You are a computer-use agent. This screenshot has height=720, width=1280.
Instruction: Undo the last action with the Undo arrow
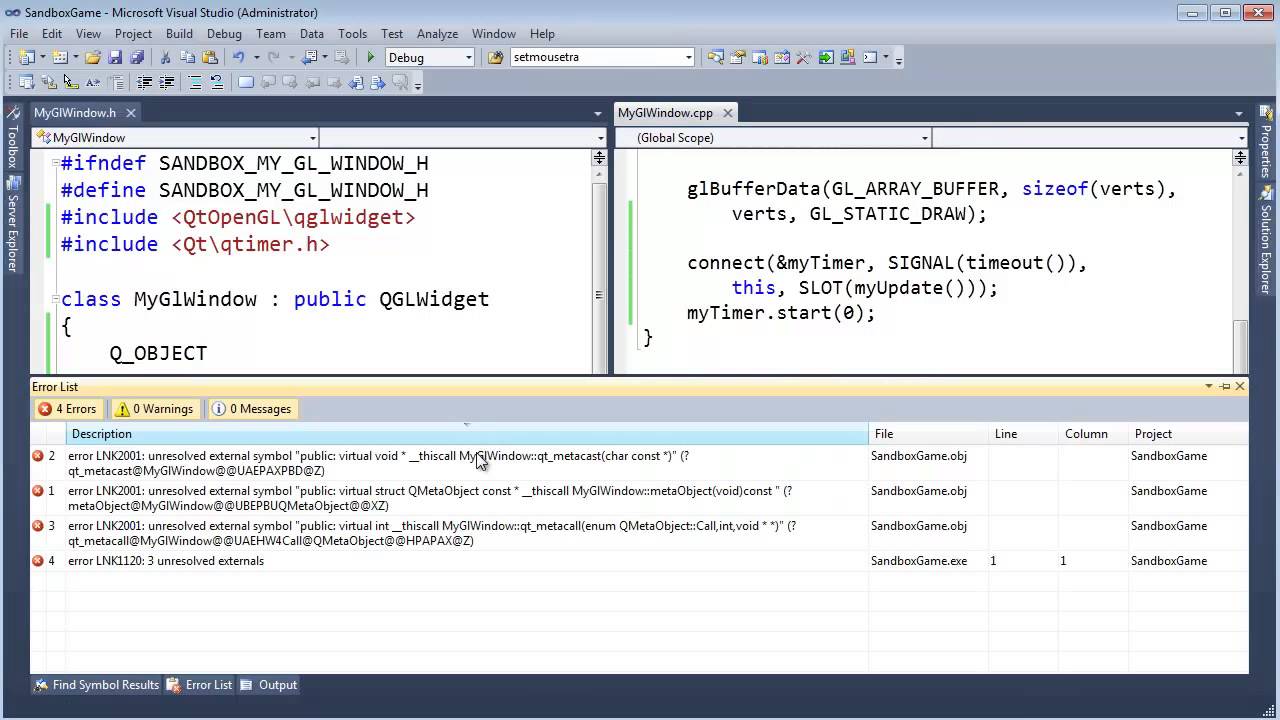tap(239, 57)
